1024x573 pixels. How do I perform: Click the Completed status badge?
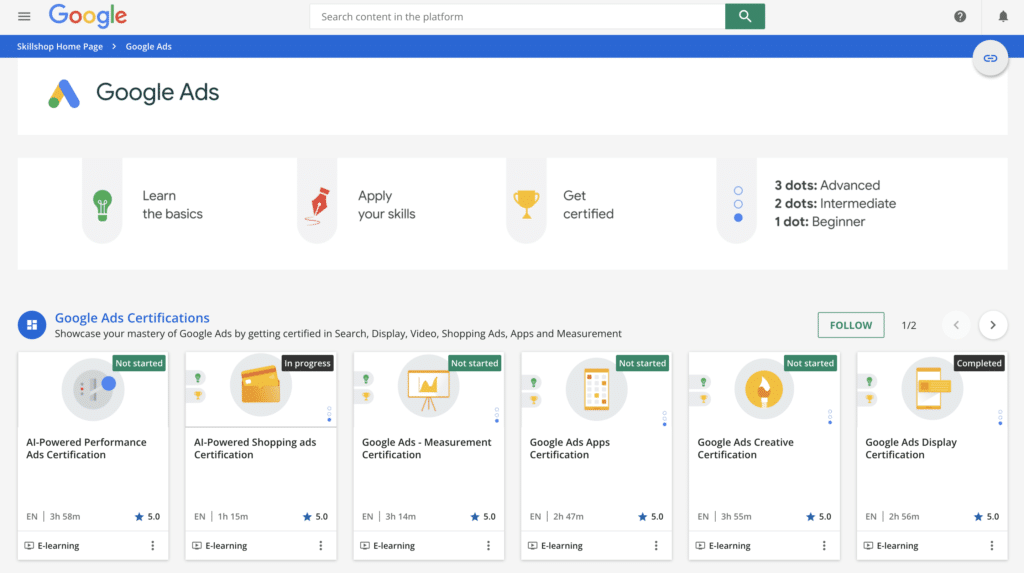coord(979,363)
